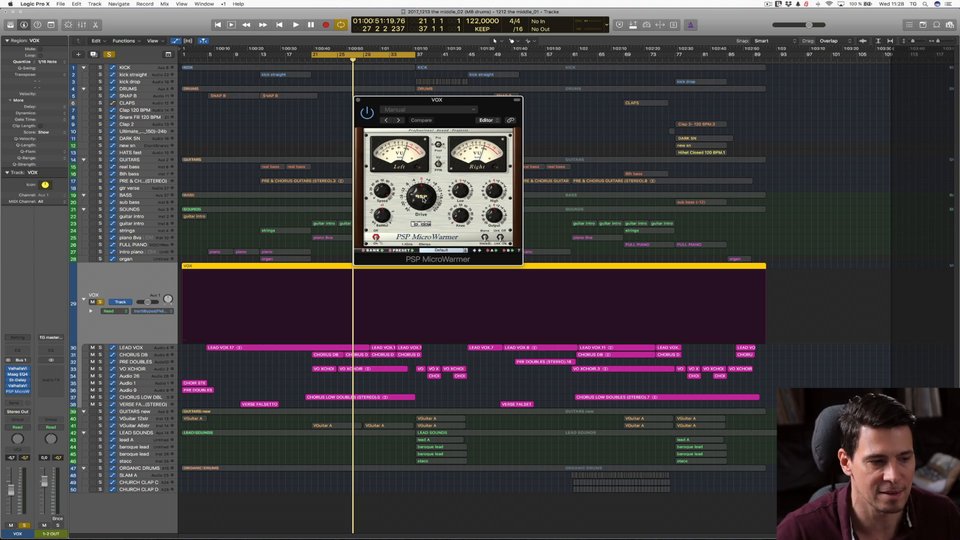This screenshot has height=540, width=960.
Task: Open the Snap mode dropdown
Action: pos(776,41)
